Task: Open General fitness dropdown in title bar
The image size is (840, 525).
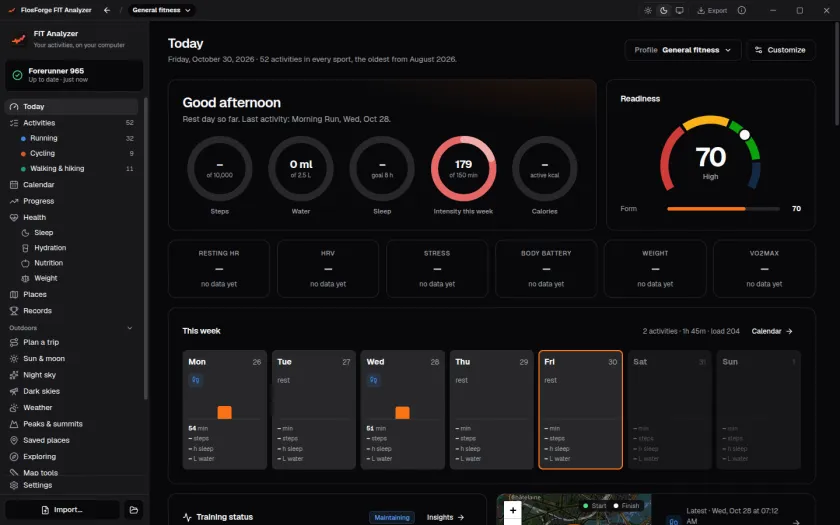Action: point(161,10)
